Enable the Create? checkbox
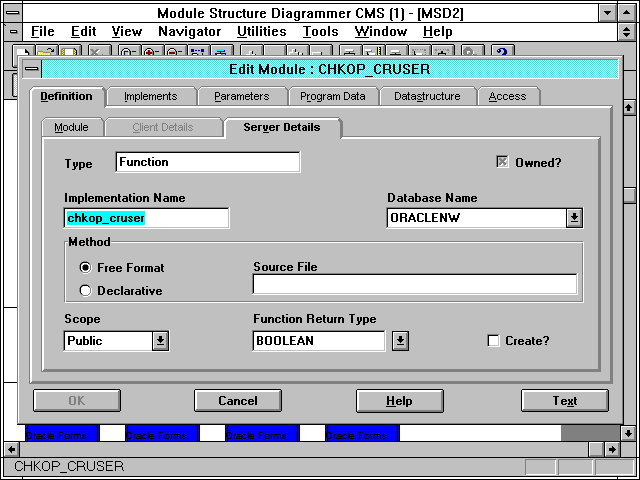Viewport: 640px width, 480px height. (493, 341)
